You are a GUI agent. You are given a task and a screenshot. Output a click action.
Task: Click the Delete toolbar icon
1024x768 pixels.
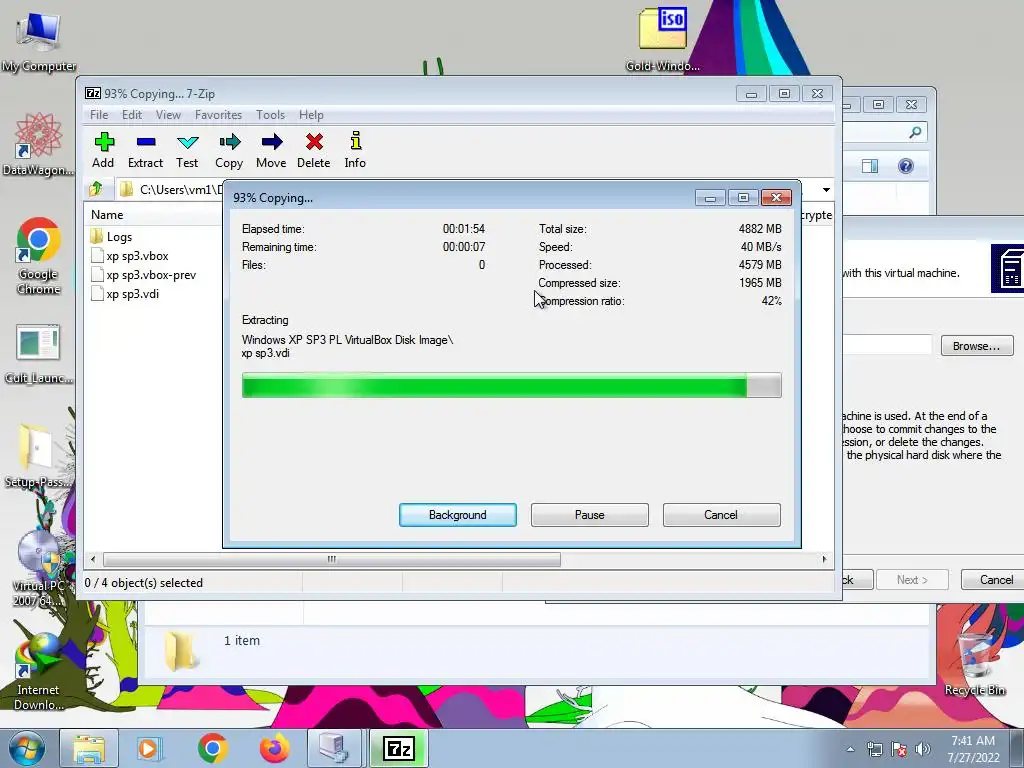(x=313, y=150)
